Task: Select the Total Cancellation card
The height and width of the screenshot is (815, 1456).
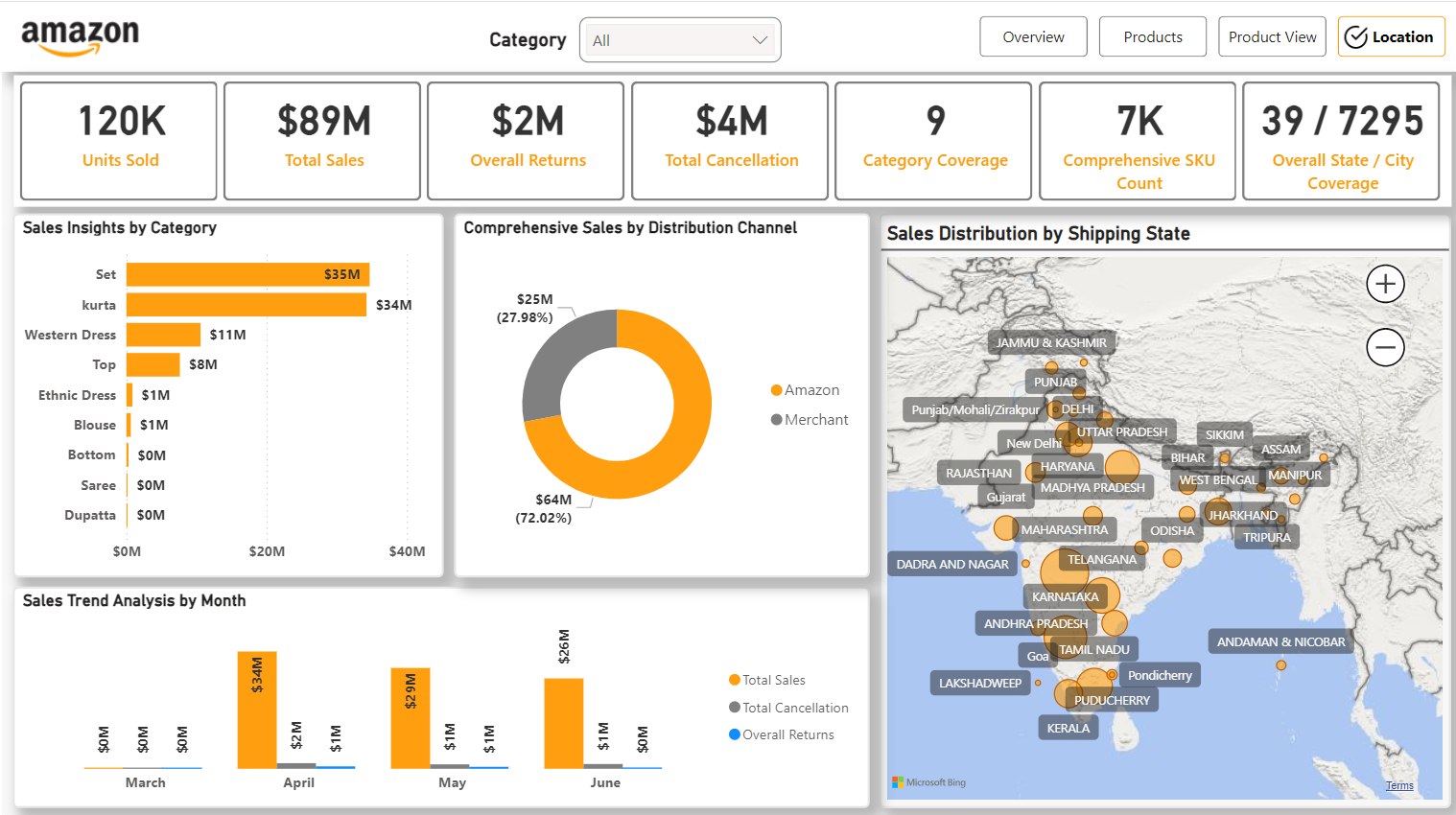Action: click(x=730, y=141)
